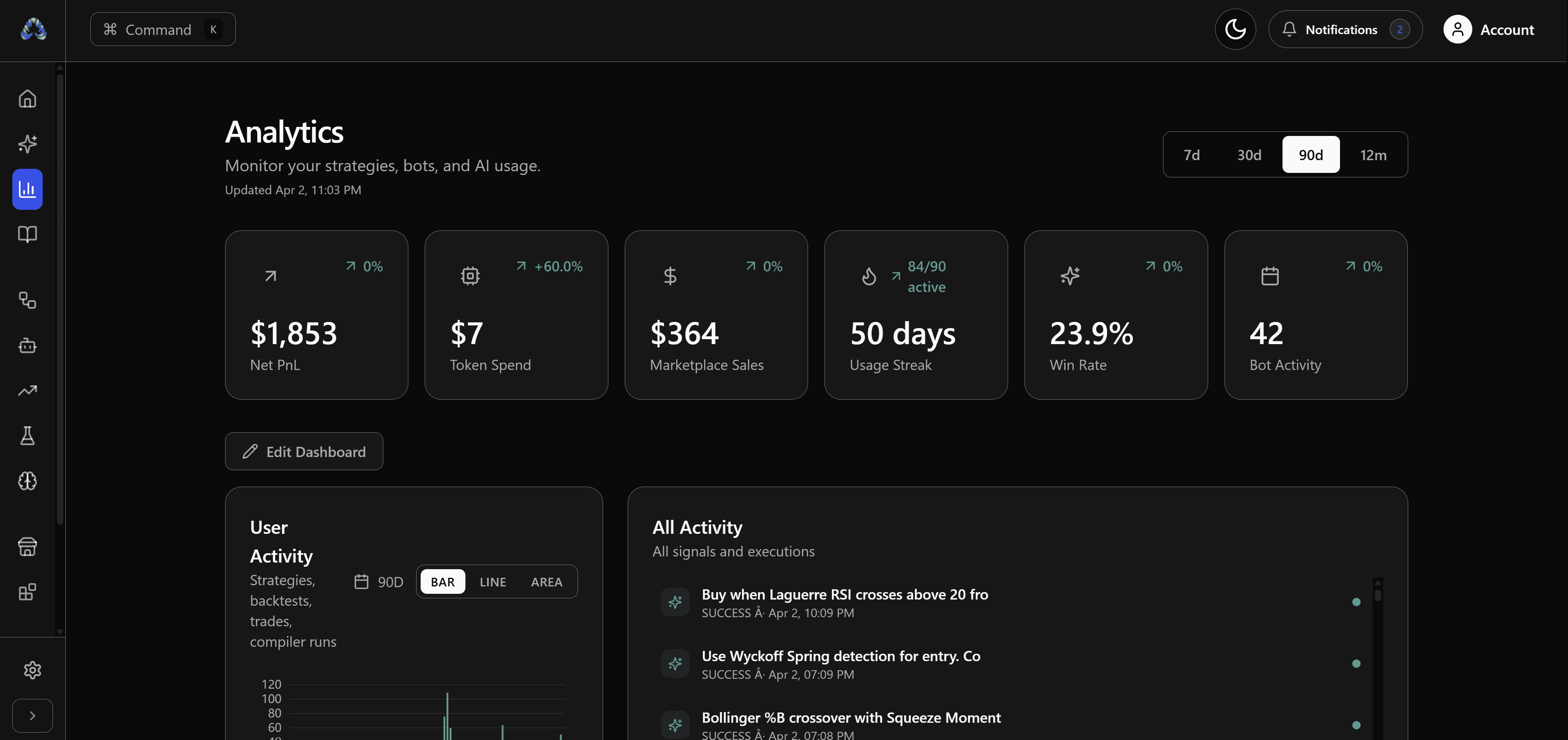Switch chart type to LINE

493,582
